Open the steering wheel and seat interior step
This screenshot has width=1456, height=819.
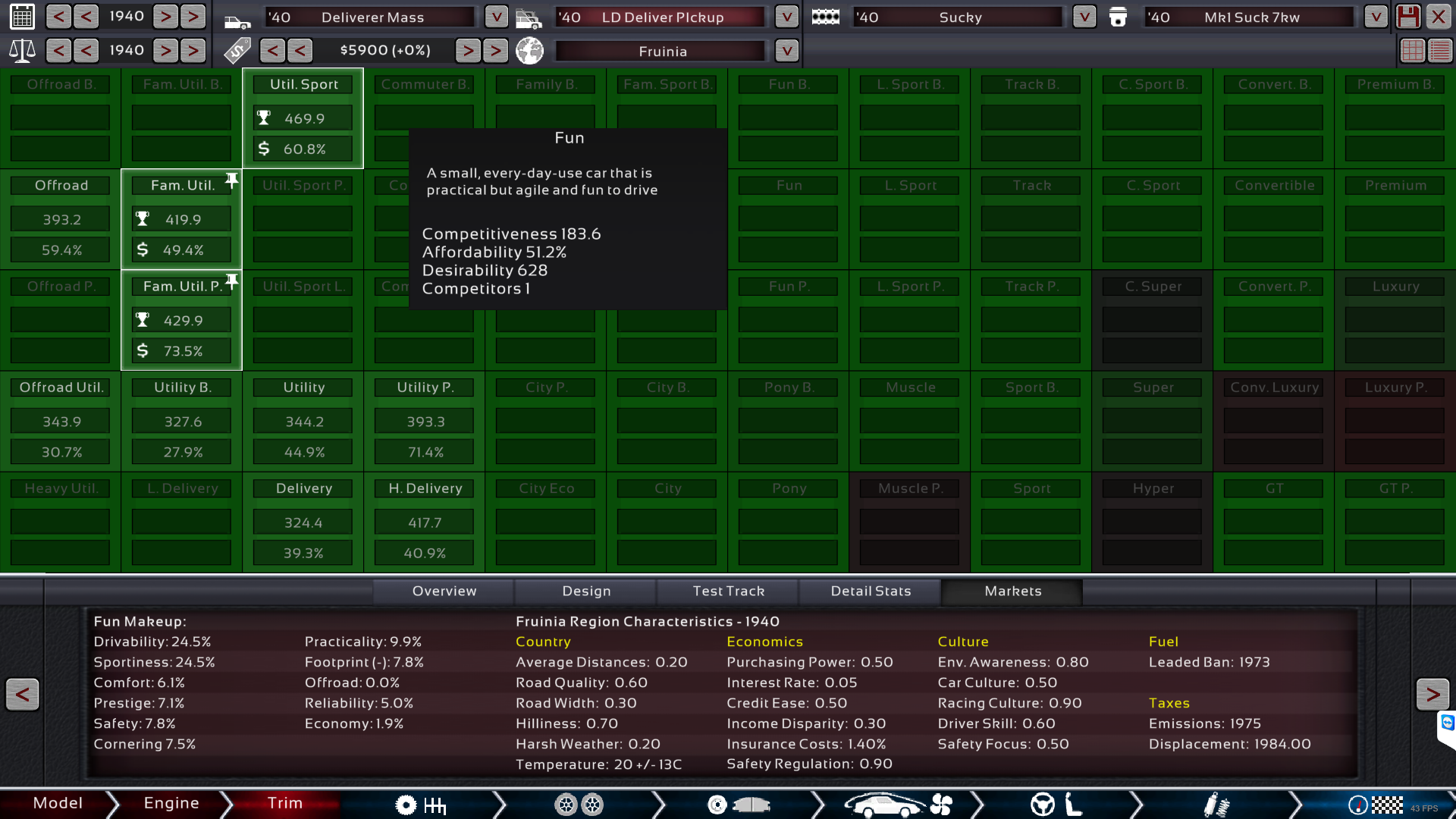(x=1056, y=805)
